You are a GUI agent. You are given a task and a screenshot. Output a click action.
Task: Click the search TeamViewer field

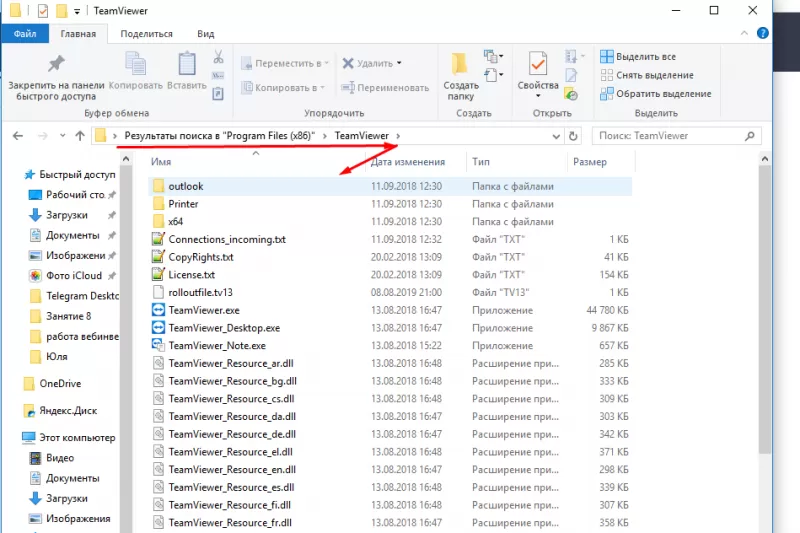click(676, 136)
